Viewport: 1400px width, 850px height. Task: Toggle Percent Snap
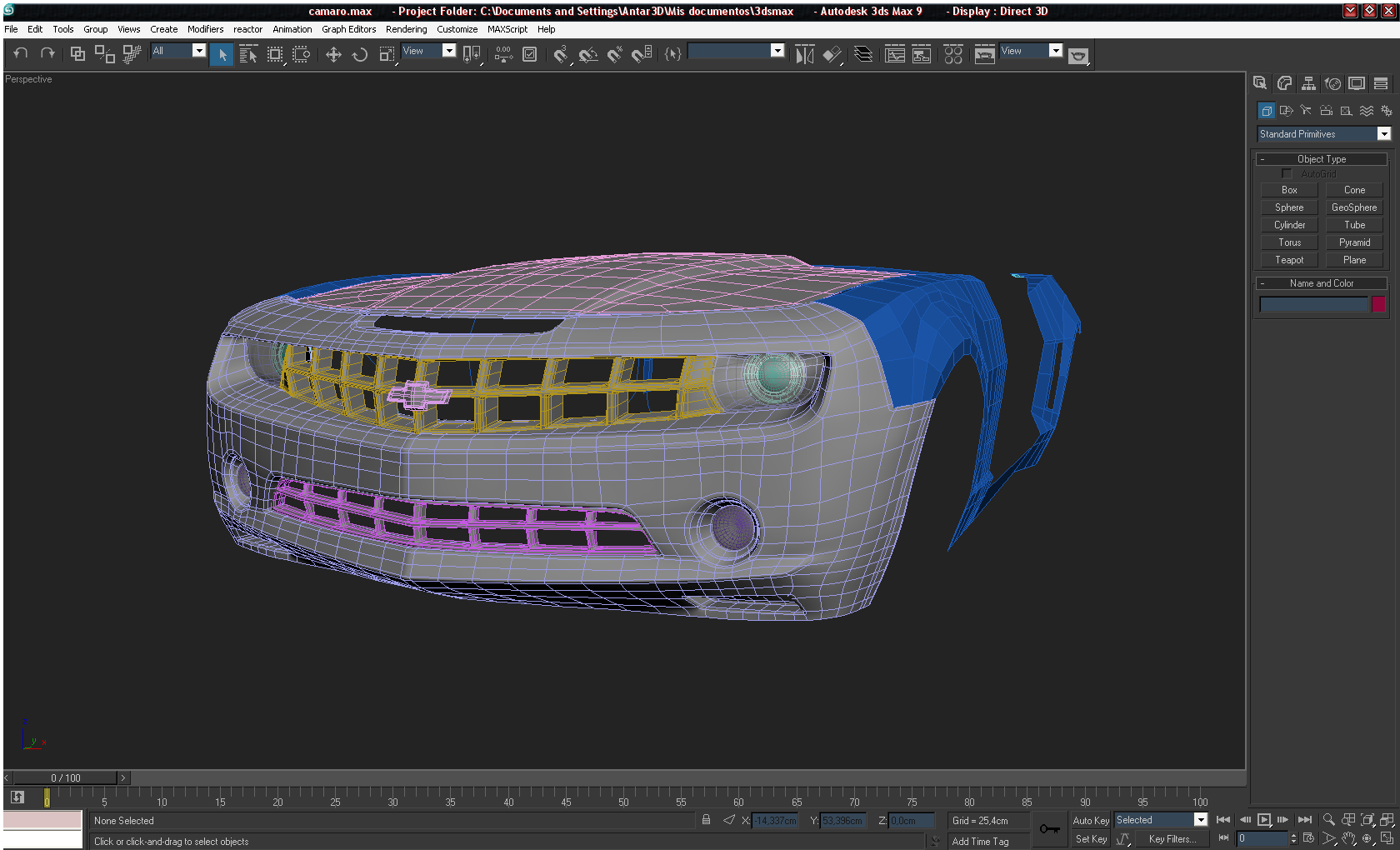[615, 54]
